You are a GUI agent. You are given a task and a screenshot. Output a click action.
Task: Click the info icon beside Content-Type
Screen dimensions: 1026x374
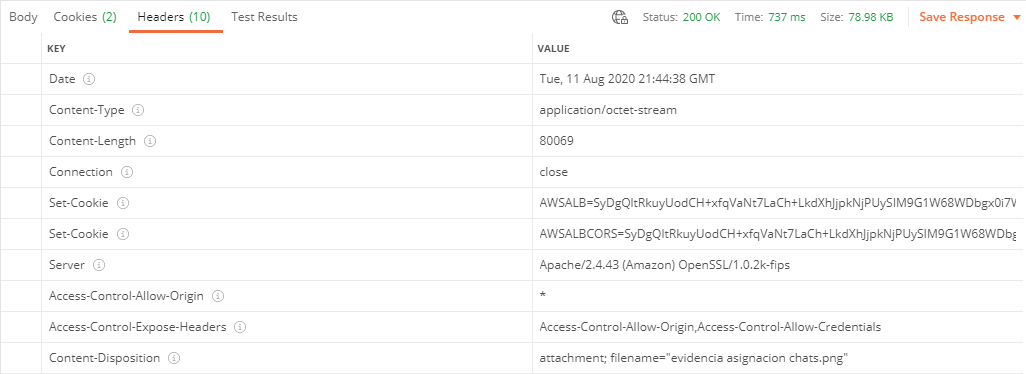138,110
